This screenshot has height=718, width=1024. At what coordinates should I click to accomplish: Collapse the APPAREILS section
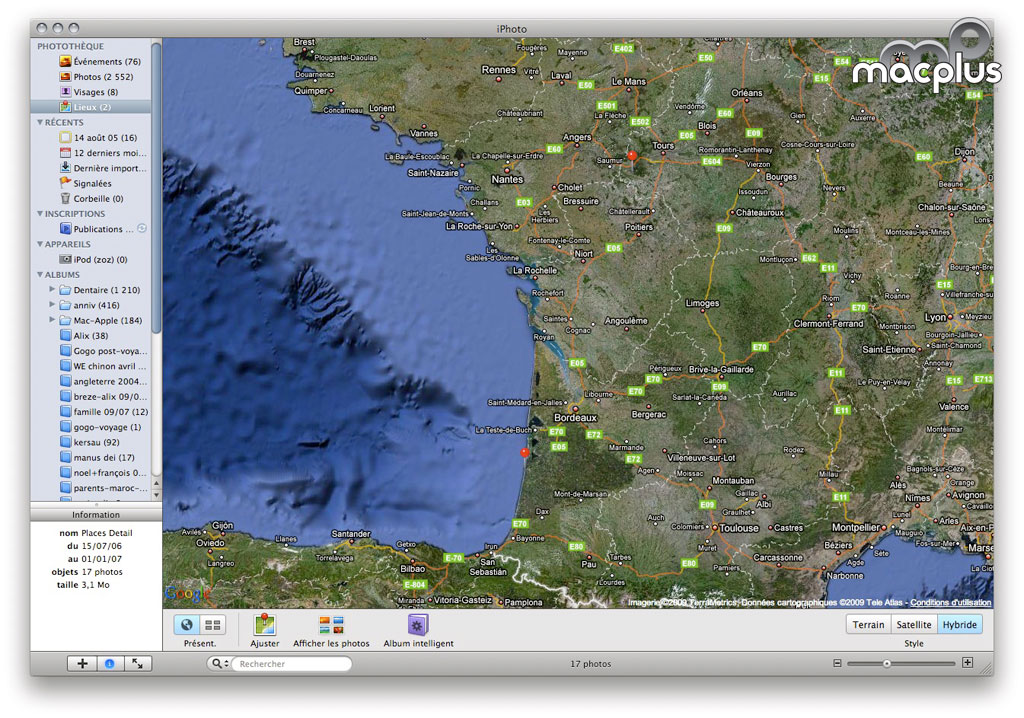(x=40, y=244)
